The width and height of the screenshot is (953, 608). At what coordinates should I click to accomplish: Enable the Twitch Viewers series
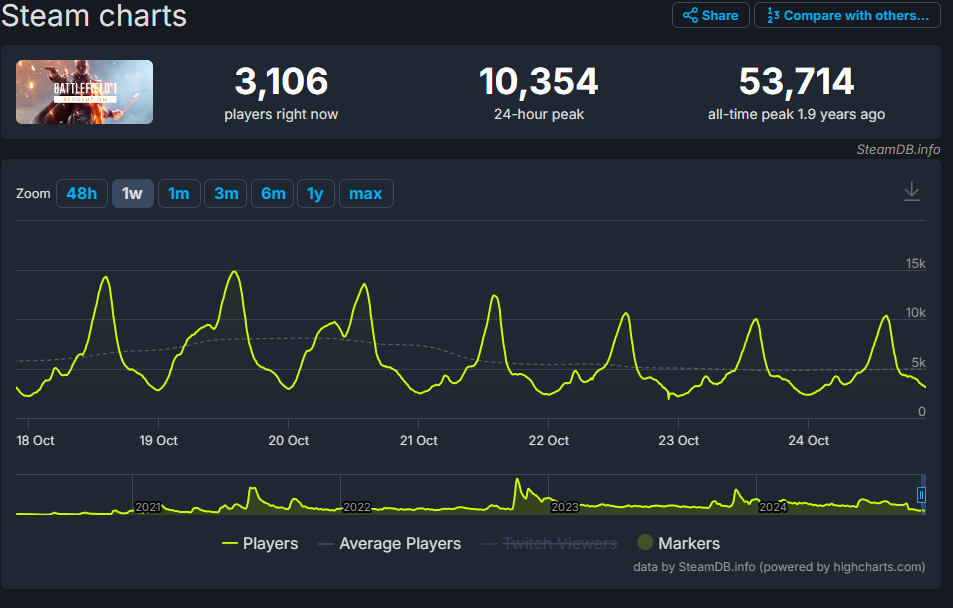click(549, 543)
